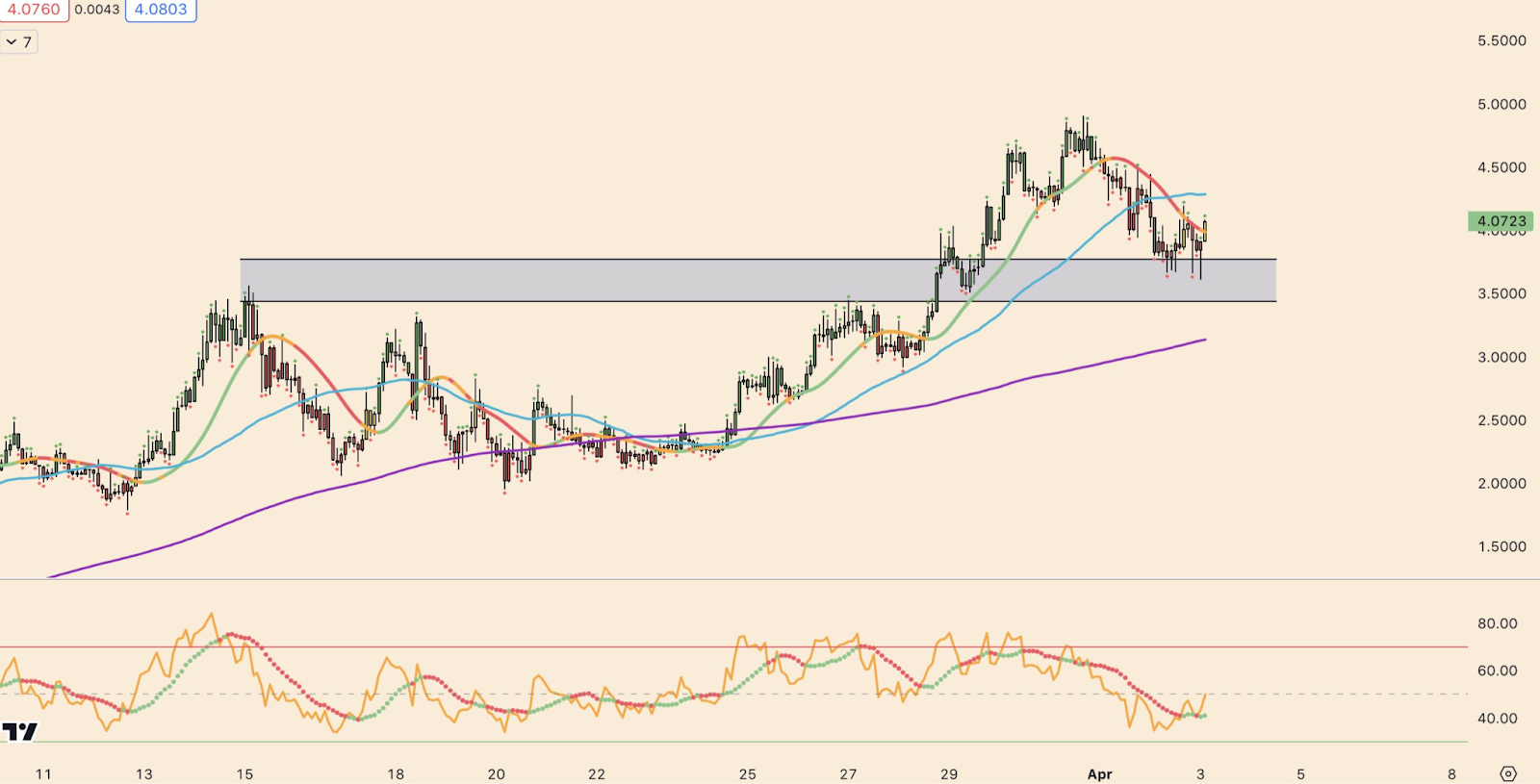The width and height of the screenshot is (1540, 784).
Task: Click the date 13 on time axis
Action: [x=143, y=773]
